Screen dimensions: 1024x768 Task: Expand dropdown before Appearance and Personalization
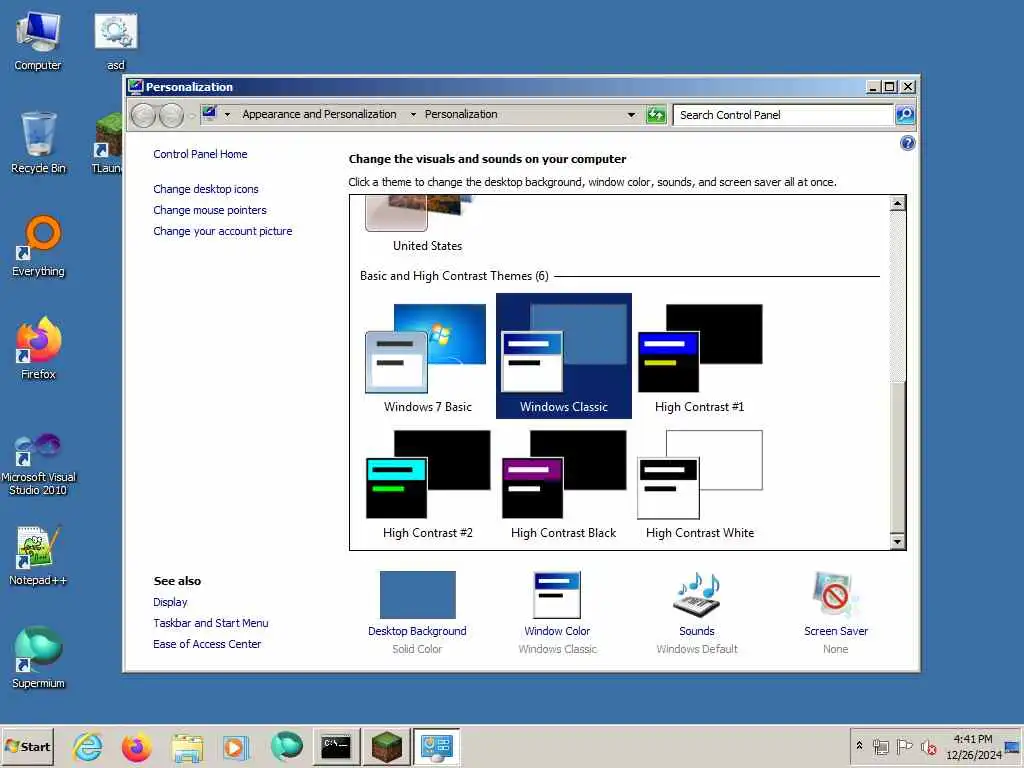tap(227, 115)
